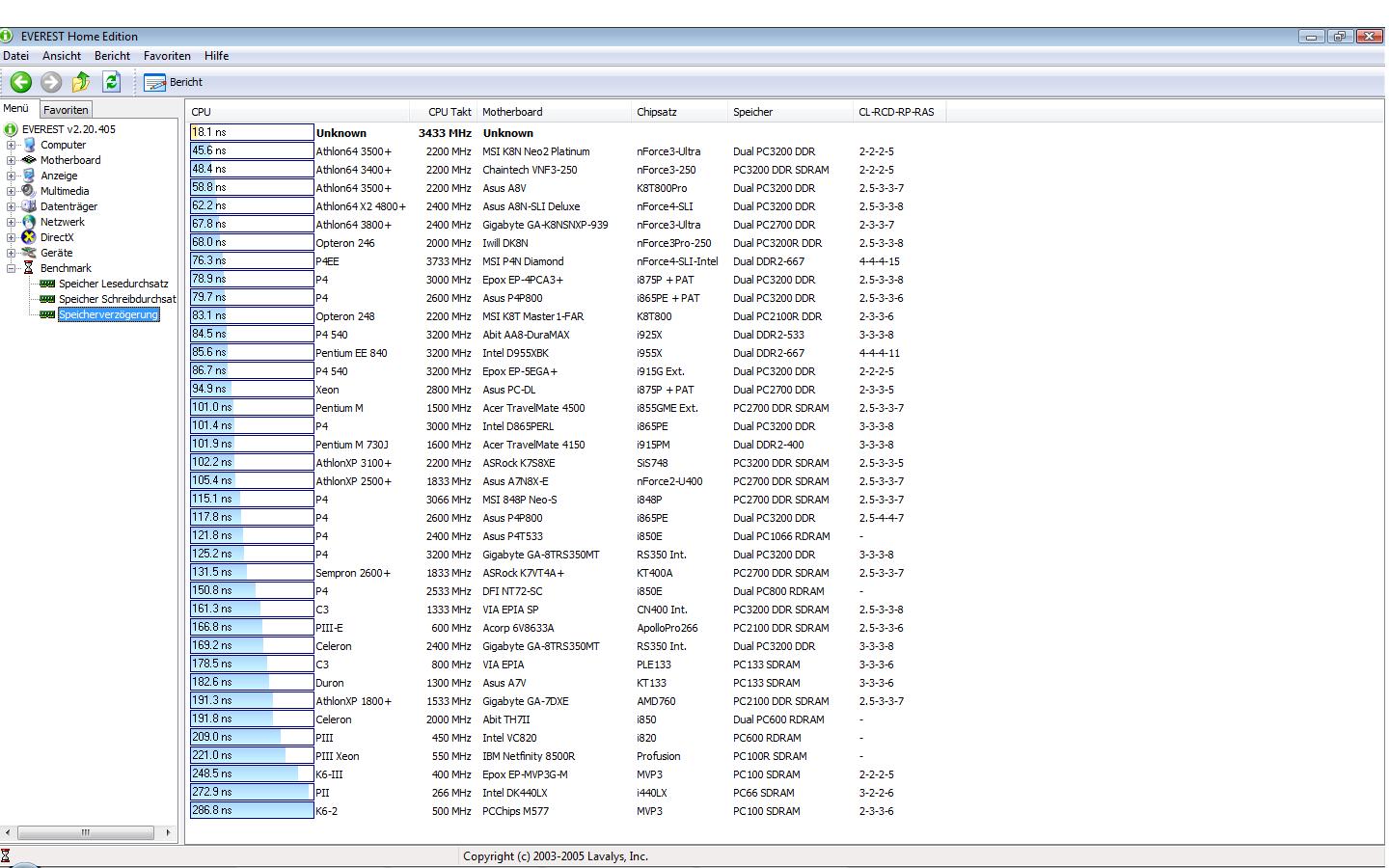Click the tree panel scroll left arrow

9,832
